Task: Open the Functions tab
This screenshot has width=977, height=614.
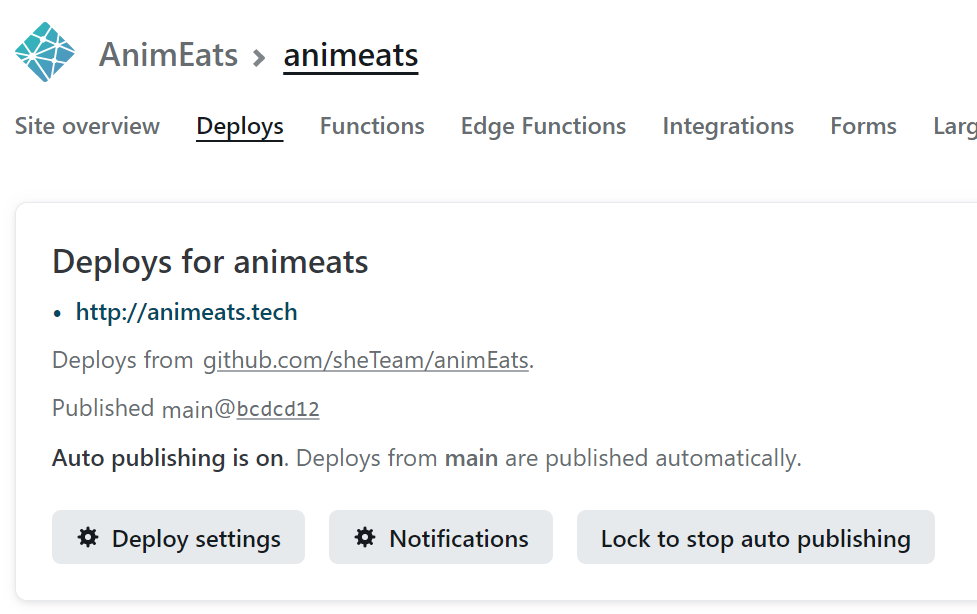Action: pos(372,126)
